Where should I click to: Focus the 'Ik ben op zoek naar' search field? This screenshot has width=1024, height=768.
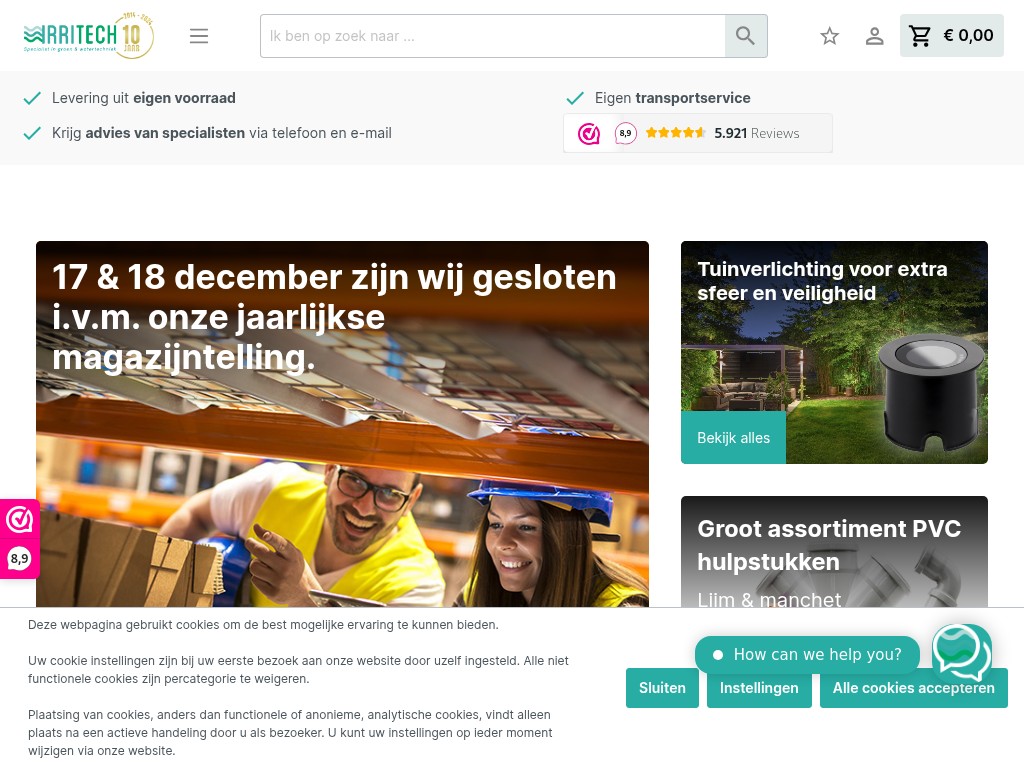493,36
